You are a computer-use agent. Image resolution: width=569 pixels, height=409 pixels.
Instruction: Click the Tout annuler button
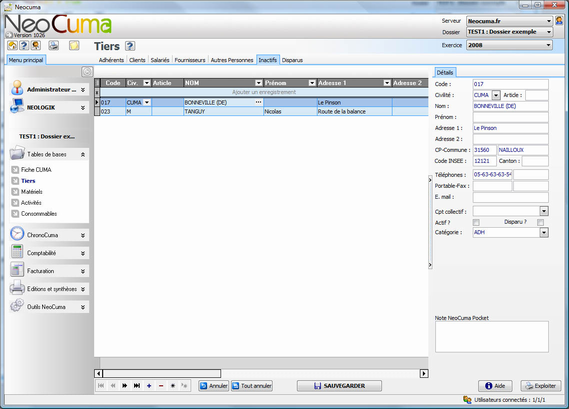click(x=252, y=385)
